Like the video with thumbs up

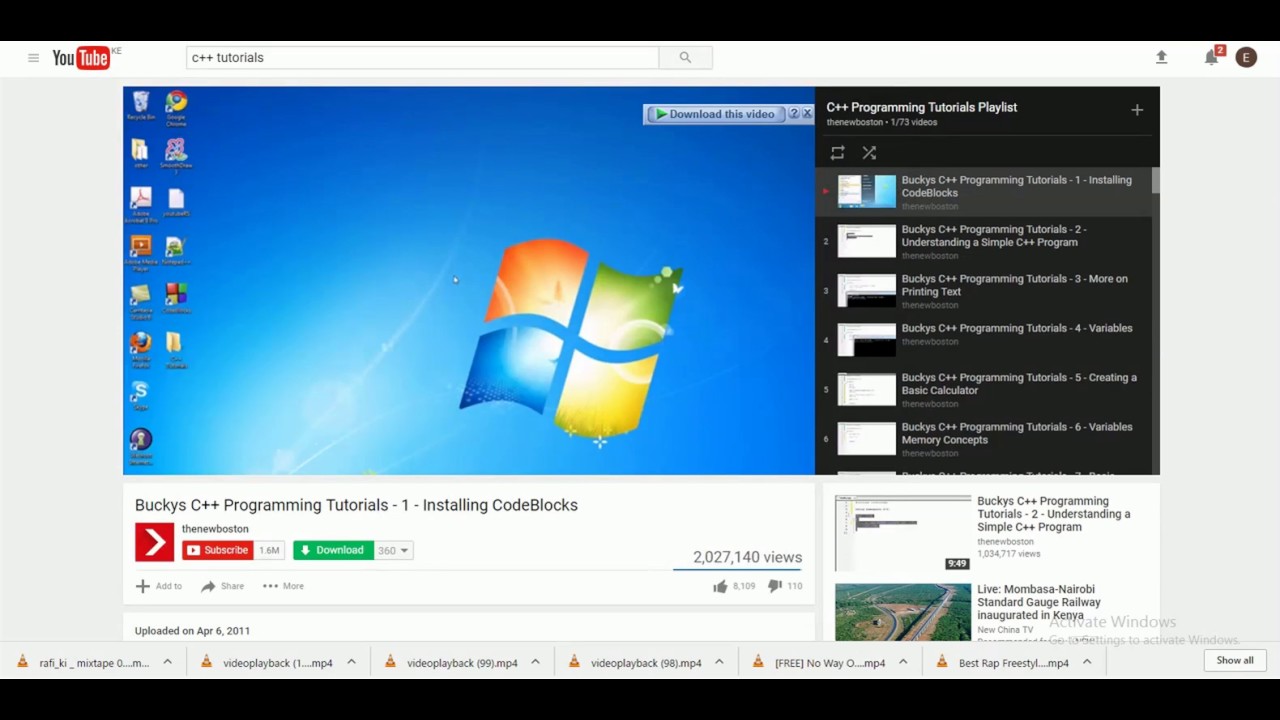720,586
